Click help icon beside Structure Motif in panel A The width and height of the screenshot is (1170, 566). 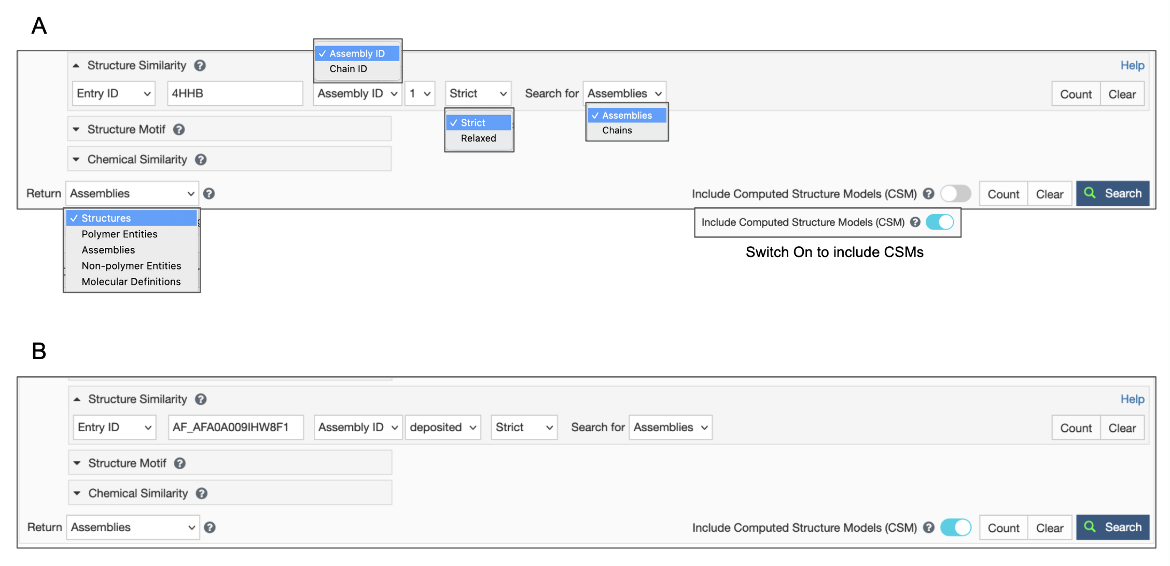click(x=179, y=130)
